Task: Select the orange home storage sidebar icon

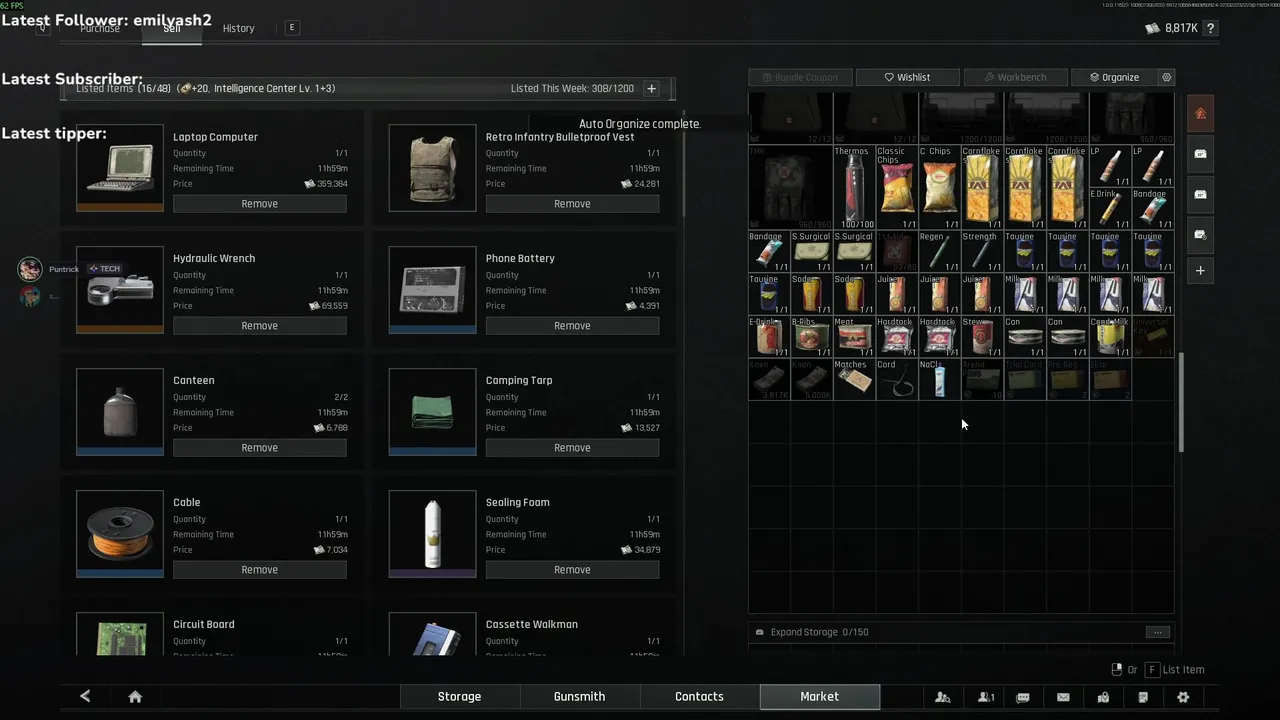Action: (x=1200, y=113)
